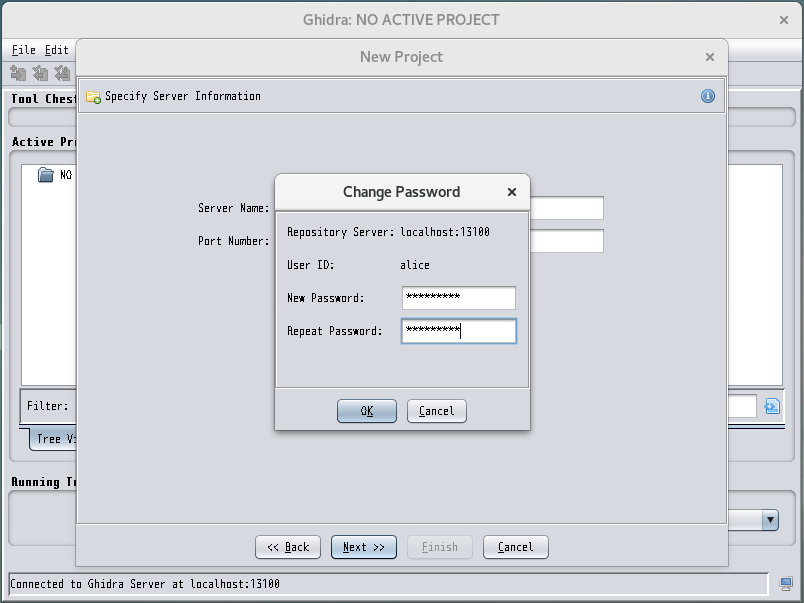Close the New Project window
The width and height of the screenshot is (804, 603).
(710, 57)
